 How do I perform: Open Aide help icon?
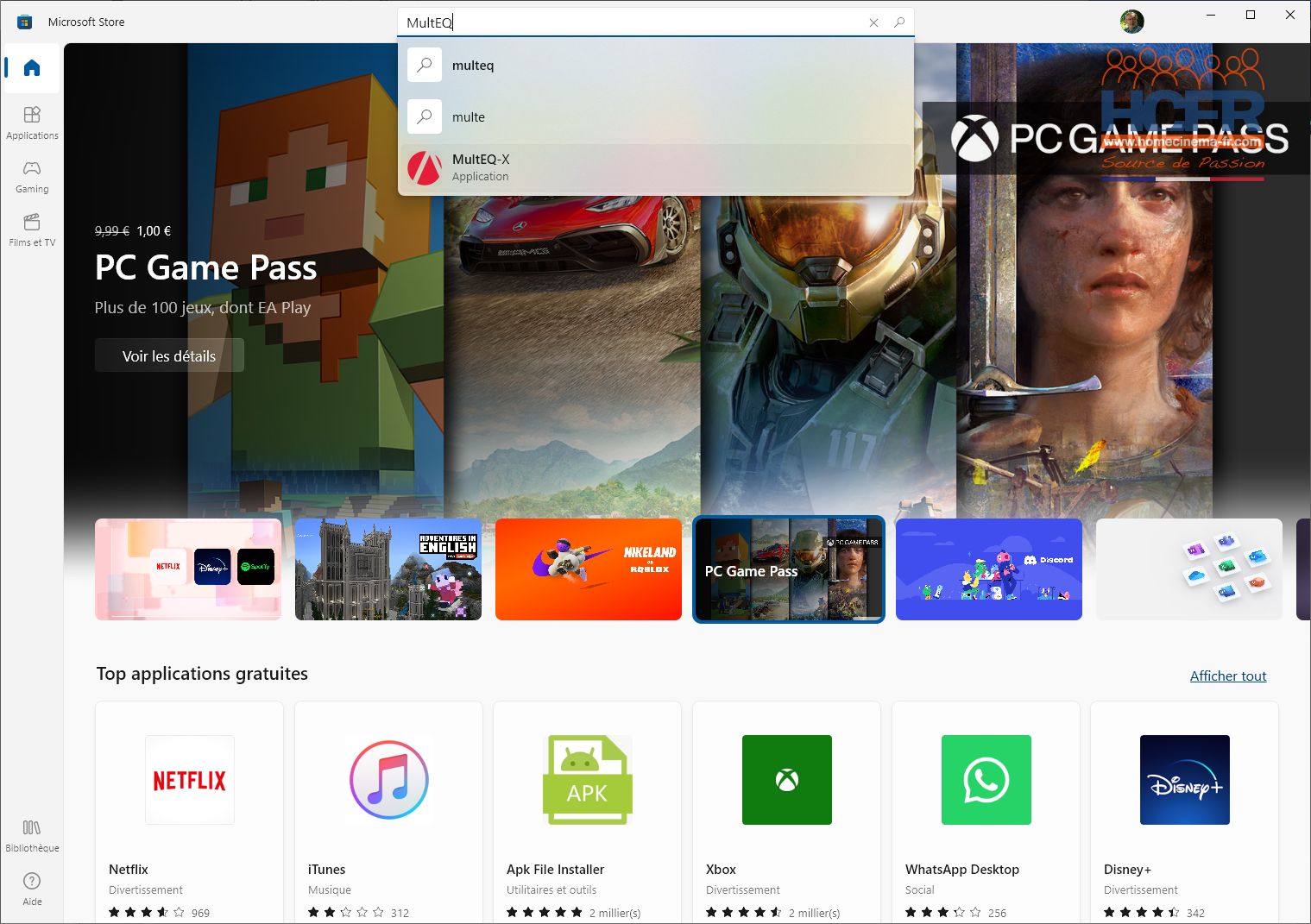click(x=32, y=889)
